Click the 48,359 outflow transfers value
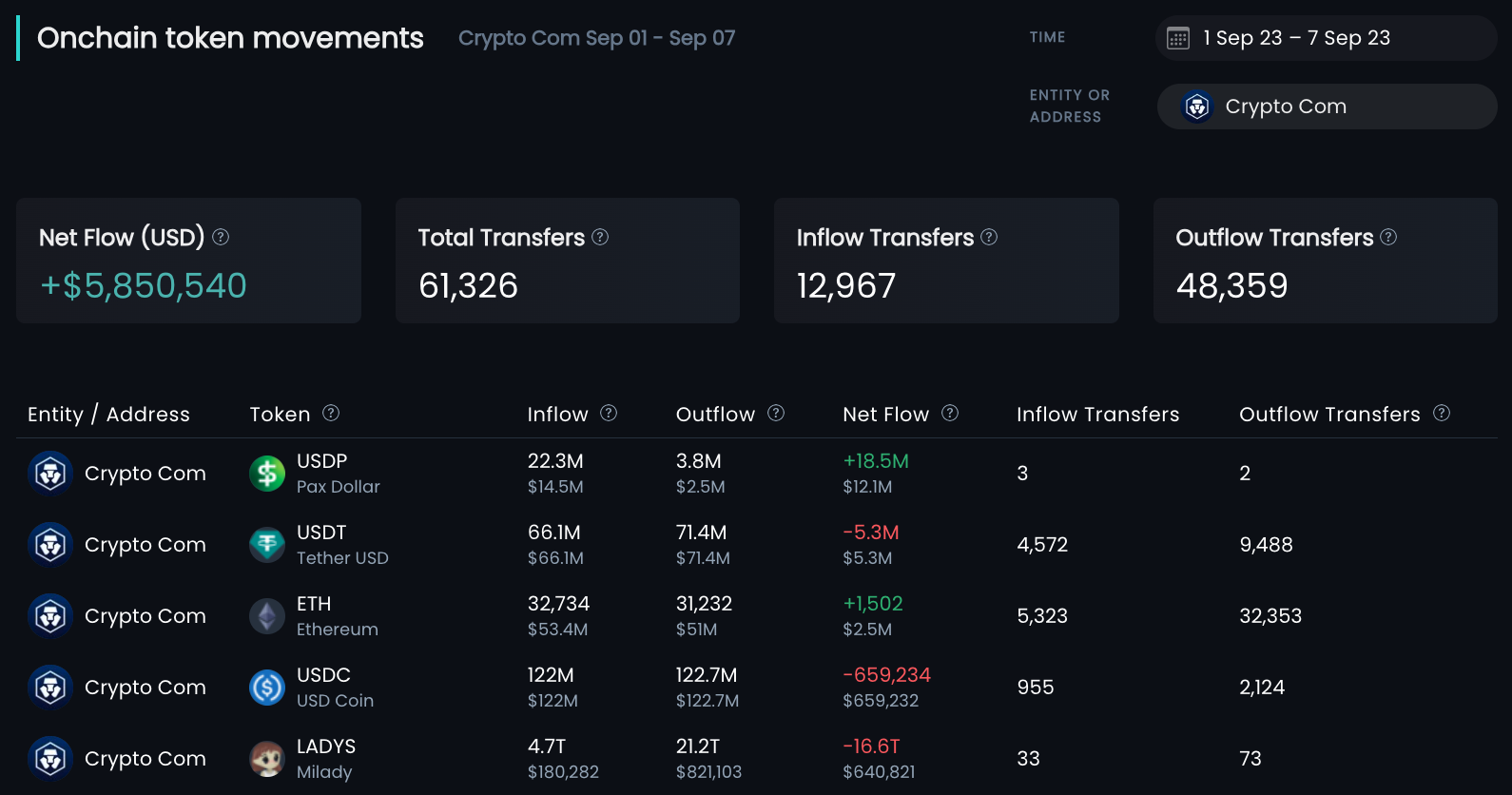The width and height of the screenshot is (1512, 795). click(1231, 286)
